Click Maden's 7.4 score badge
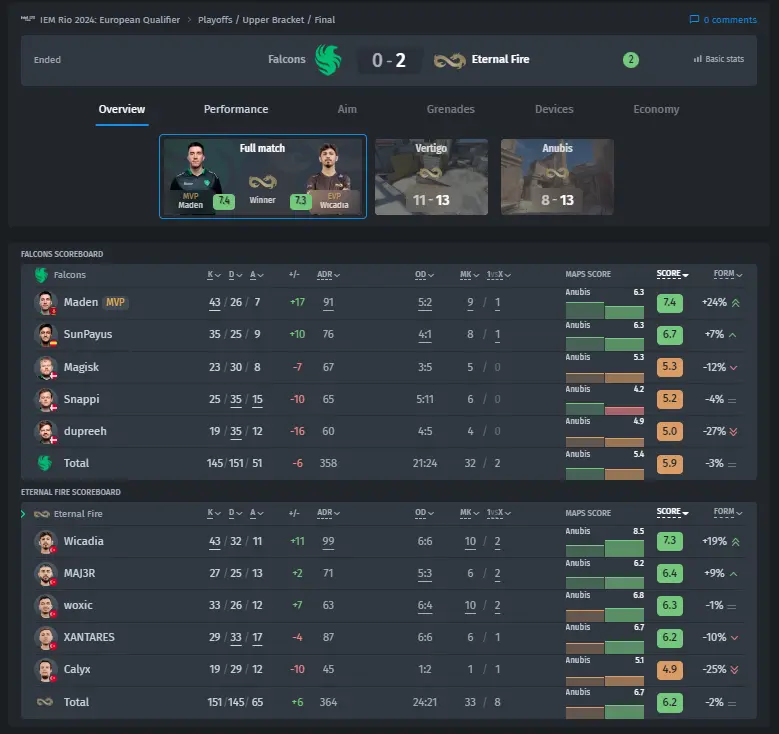The width and height of the screenshot is (779, 734). 669,303
